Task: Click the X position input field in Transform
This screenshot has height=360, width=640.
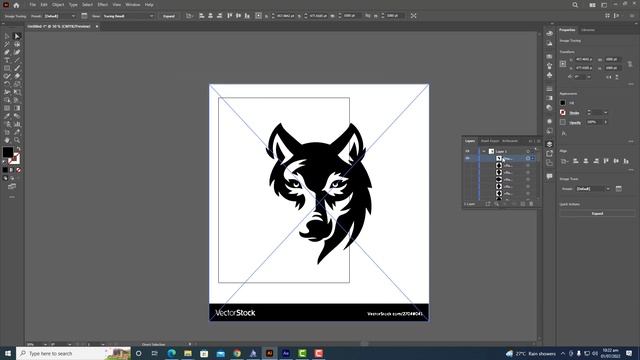Action: pos(584,60)
